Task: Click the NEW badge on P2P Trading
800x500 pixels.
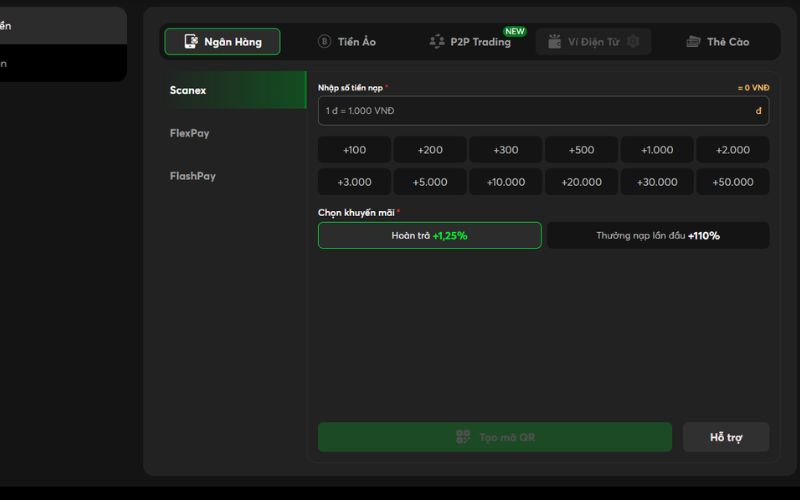Action: [x=514, y=31]
